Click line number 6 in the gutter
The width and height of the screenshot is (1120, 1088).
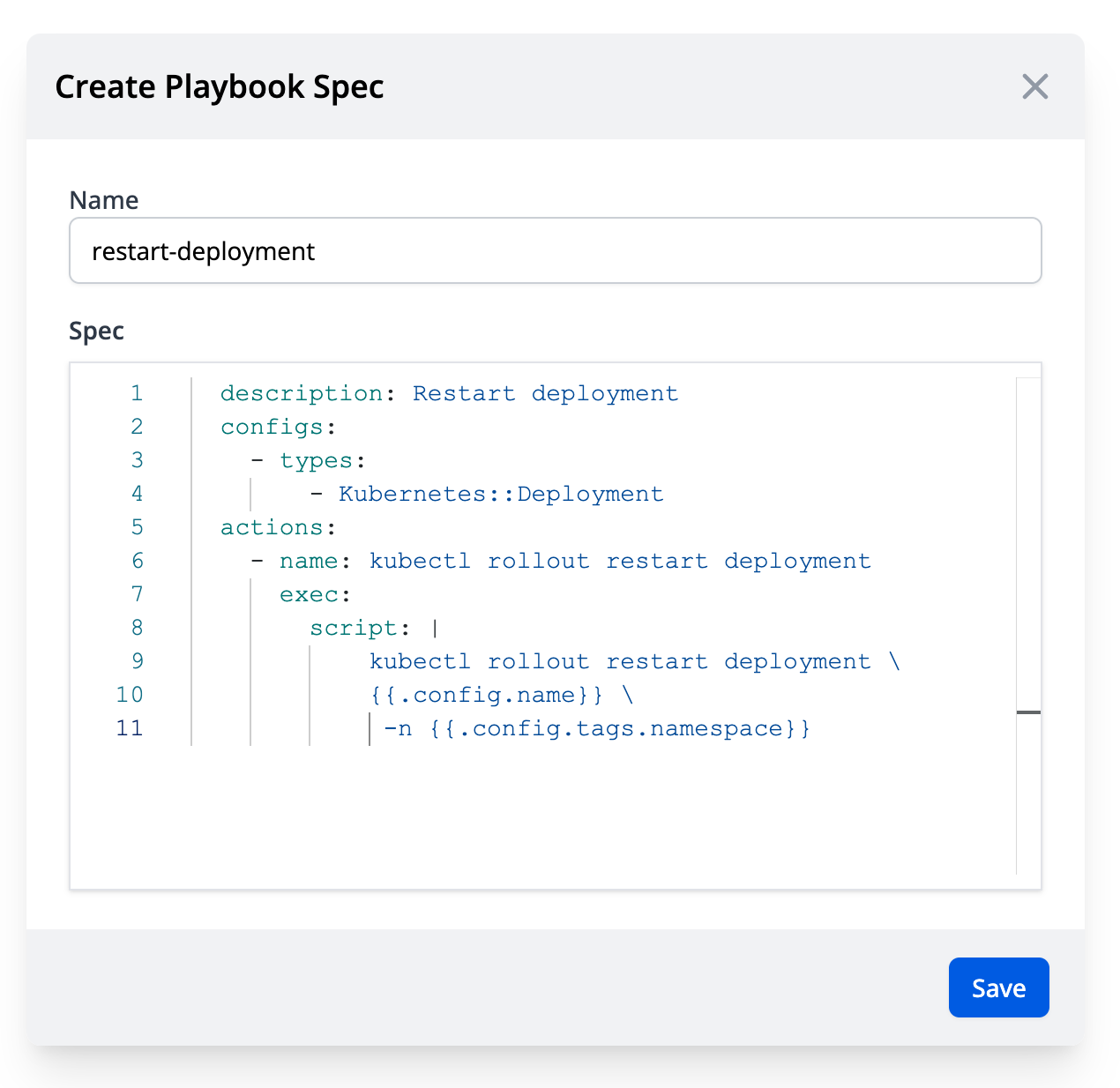[x=137, y=561]
